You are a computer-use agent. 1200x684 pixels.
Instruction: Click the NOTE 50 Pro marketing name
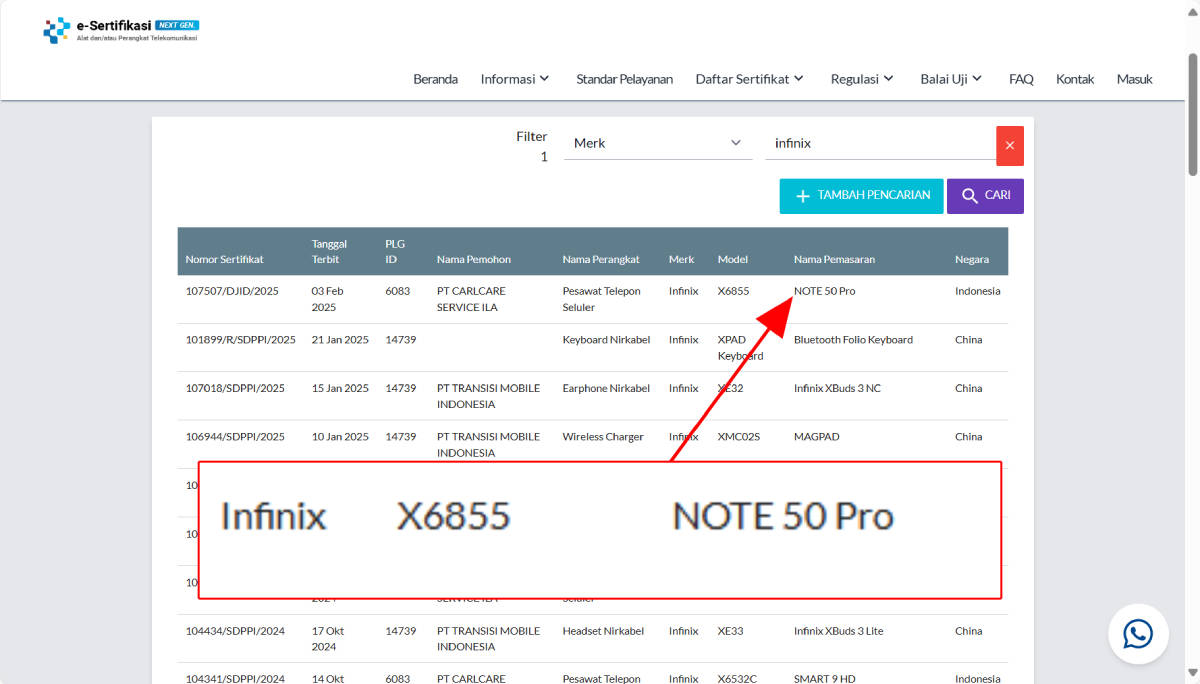[825, 291]
